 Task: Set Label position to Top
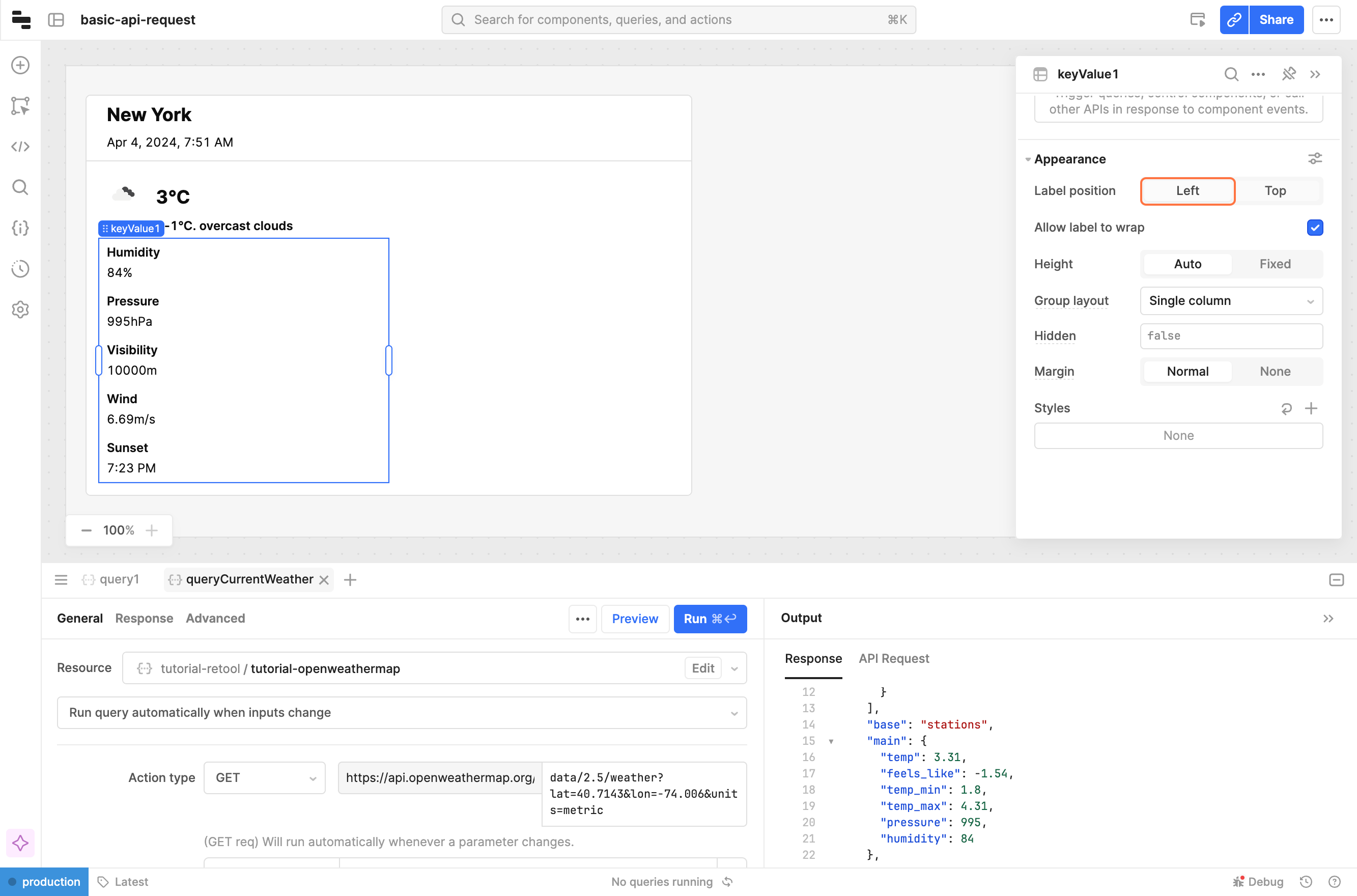click(1275, 191)
